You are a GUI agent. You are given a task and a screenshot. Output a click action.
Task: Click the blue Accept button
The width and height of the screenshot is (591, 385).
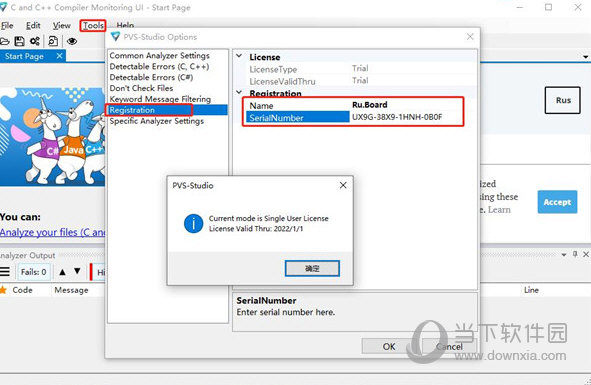557,202
